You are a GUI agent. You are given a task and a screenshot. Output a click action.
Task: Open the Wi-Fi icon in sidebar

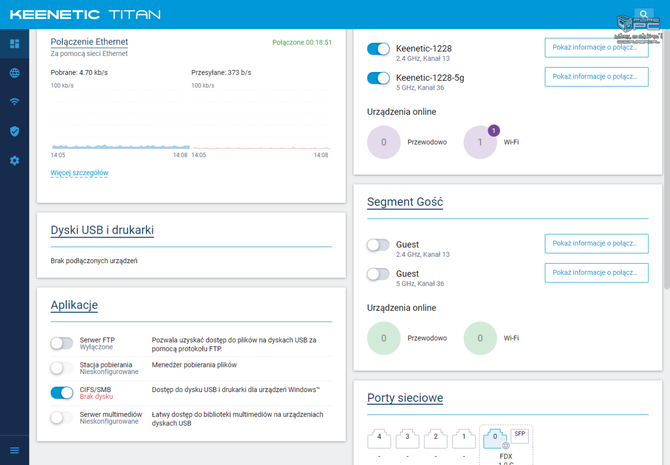15,102
